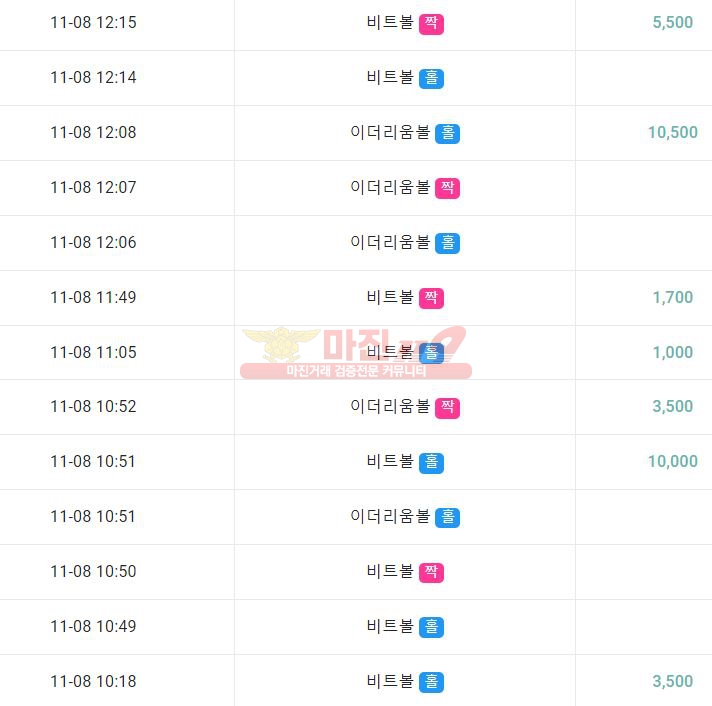Click the pink 짝 badge at 12:15
712x706 pixels.
[431, 24]
